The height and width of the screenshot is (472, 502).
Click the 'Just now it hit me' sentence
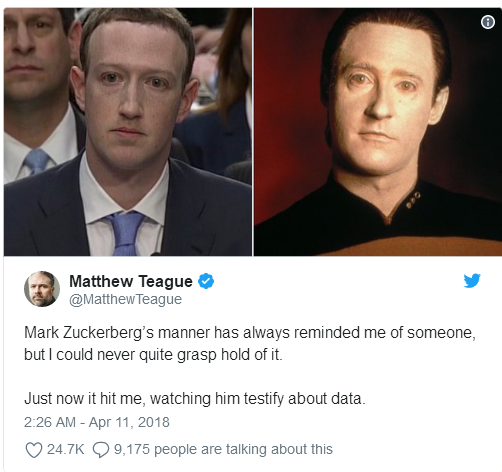point(195,399)
